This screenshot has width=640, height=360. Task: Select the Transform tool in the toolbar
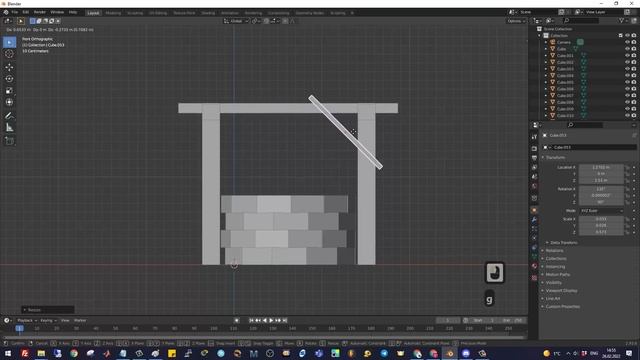tap(9, 102)
